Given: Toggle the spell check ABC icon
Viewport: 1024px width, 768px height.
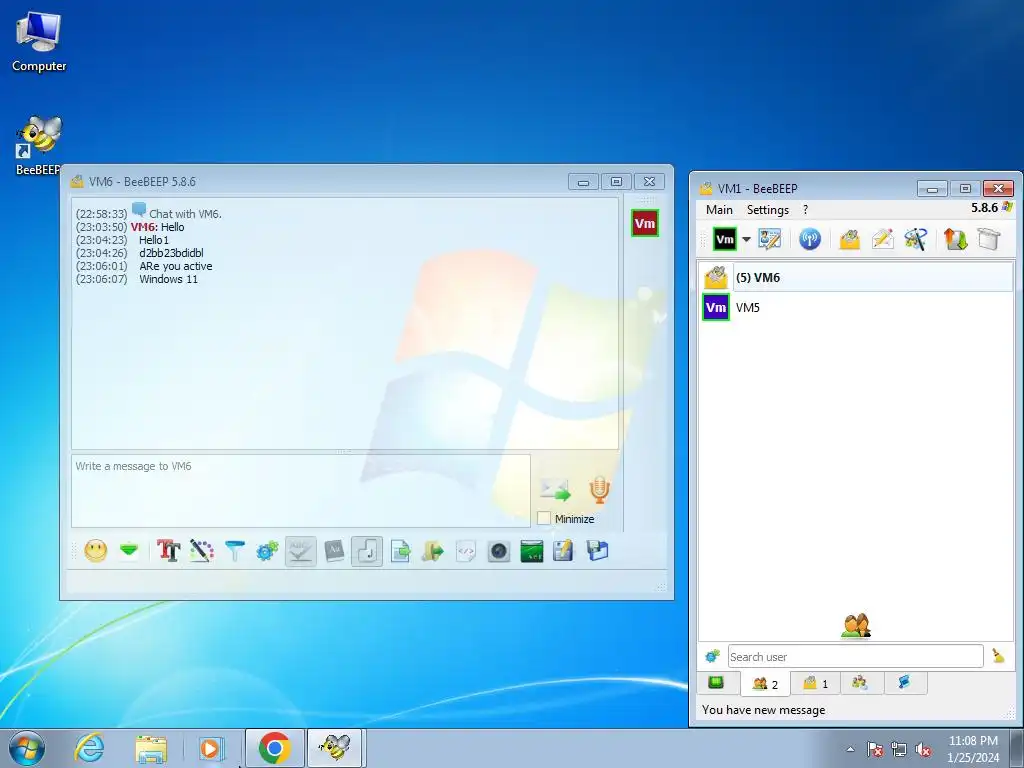Looking at the screenshot, I should (300, 551).
